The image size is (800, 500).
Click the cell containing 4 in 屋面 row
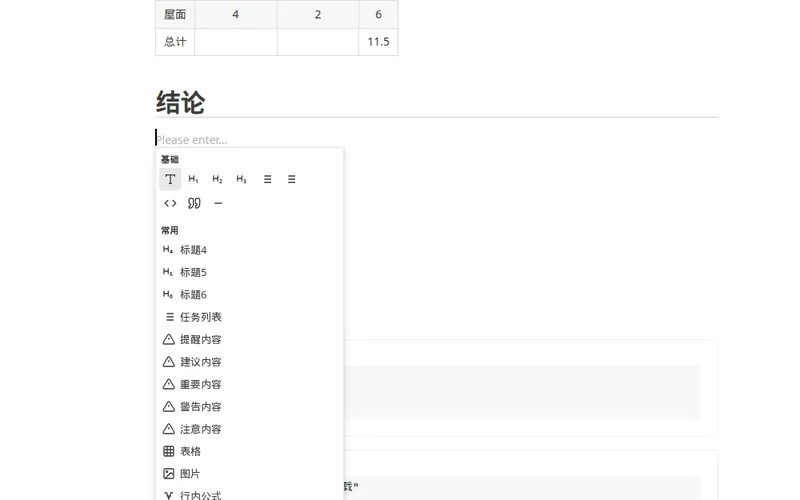(x=236, y=14)
